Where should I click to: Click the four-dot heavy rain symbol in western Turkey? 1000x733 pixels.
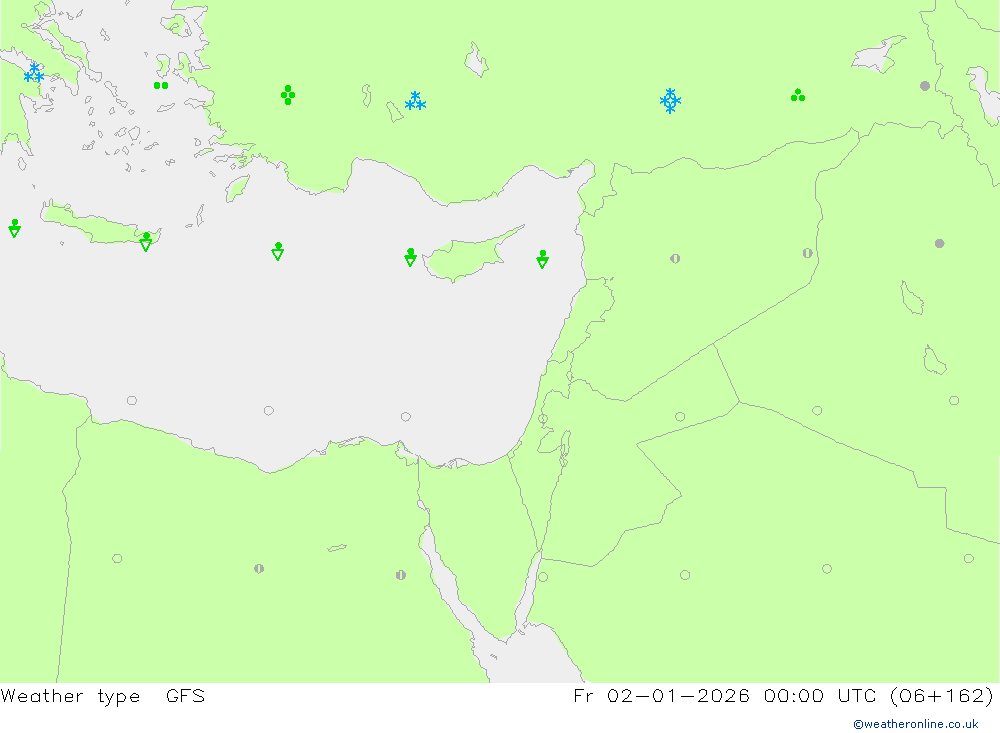pos(288,95)
